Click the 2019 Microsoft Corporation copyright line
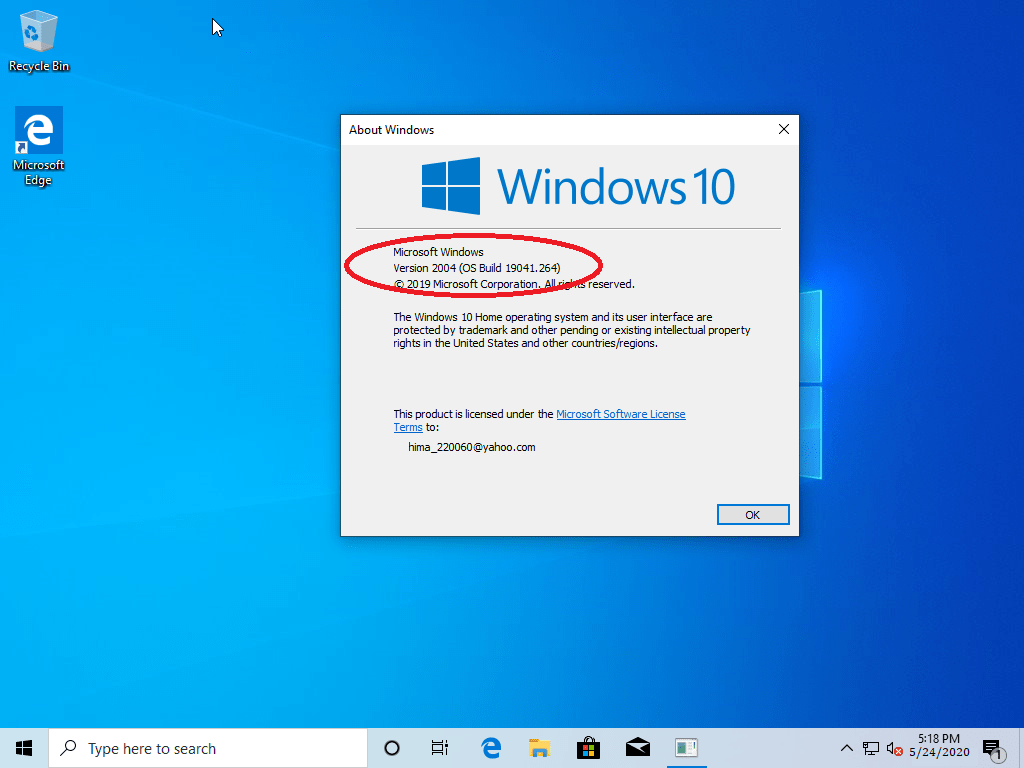 click(x=514, y=284)
